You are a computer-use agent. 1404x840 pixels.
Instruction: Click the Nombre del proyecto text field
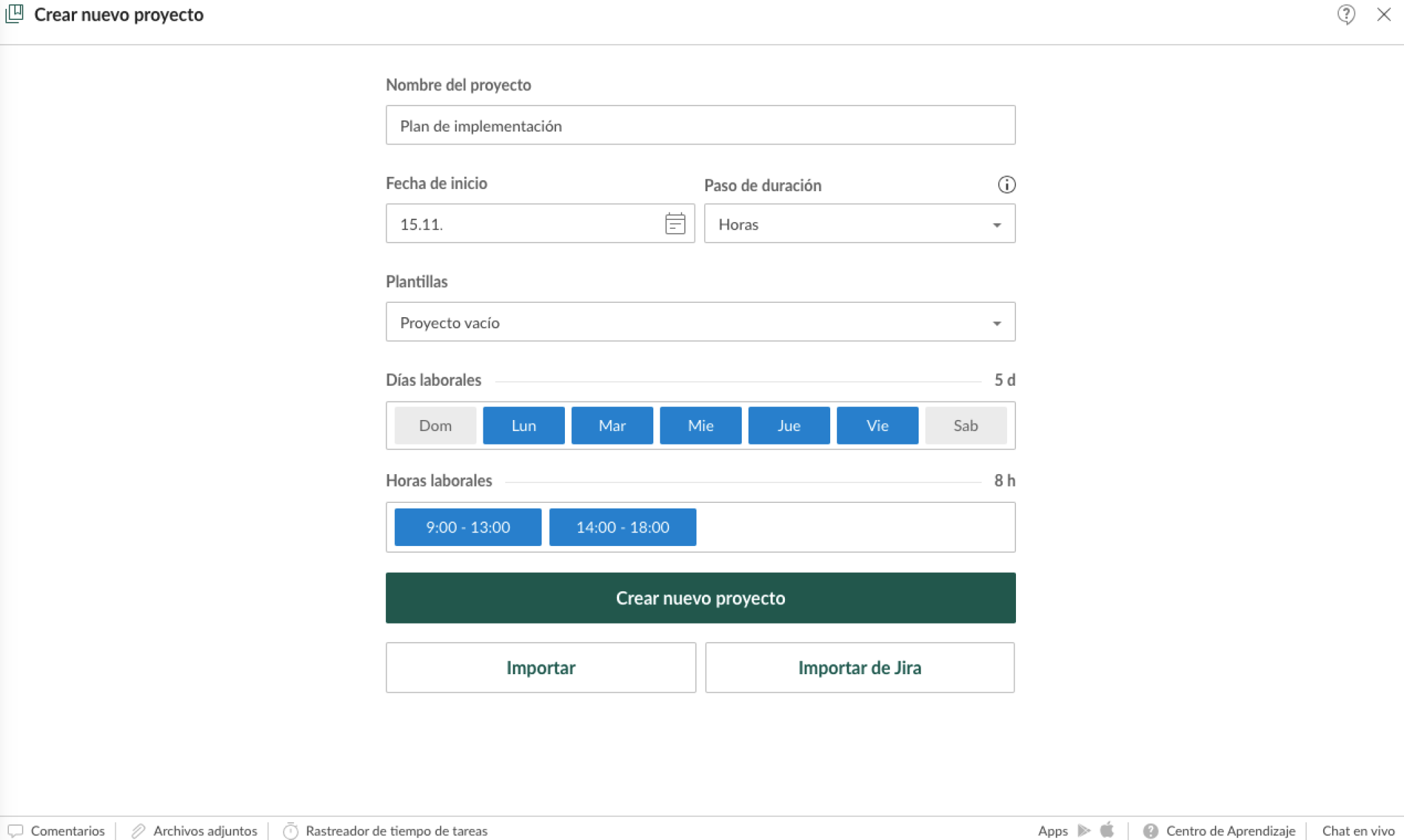[700, 125]
